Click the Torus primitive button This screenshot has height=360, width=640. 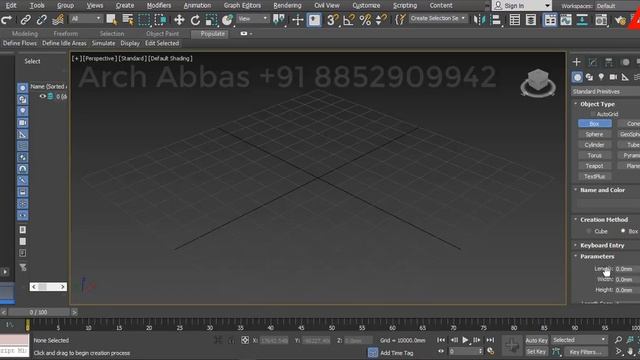click(x=594, y=156)
